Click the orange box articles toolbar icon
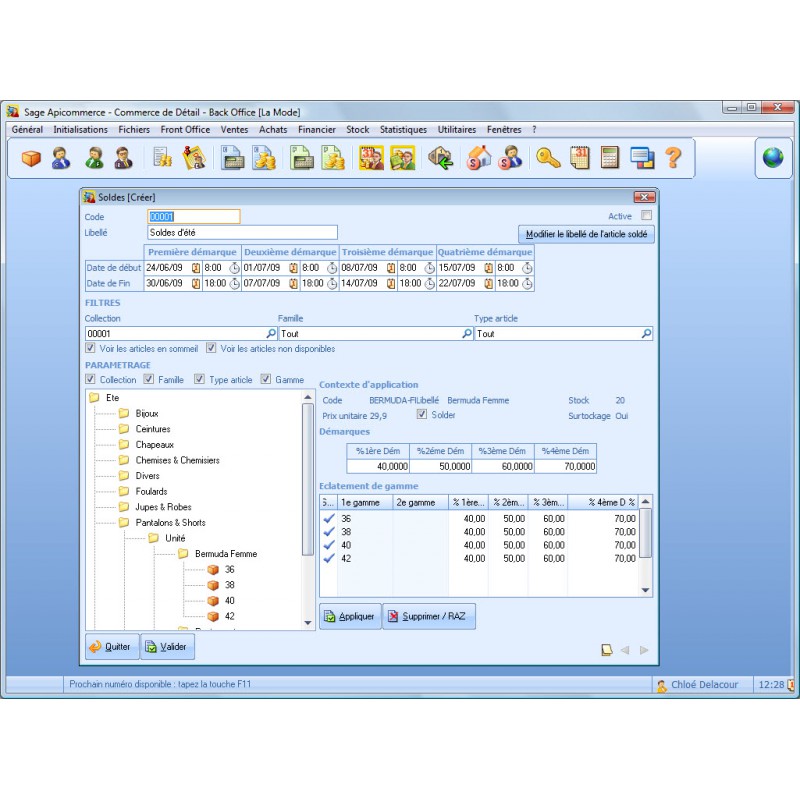 [31, 158]
